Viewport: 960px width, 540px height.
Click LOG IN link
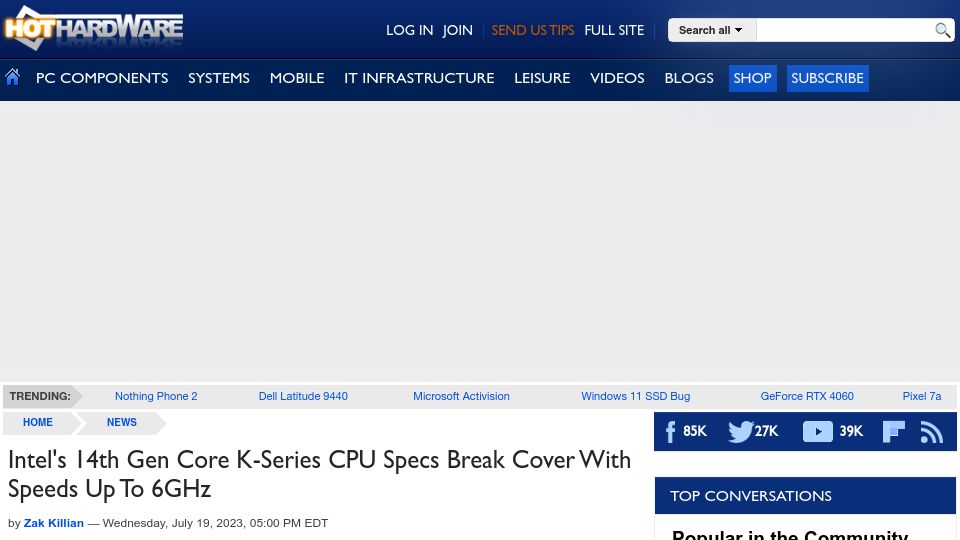[410, 30]
